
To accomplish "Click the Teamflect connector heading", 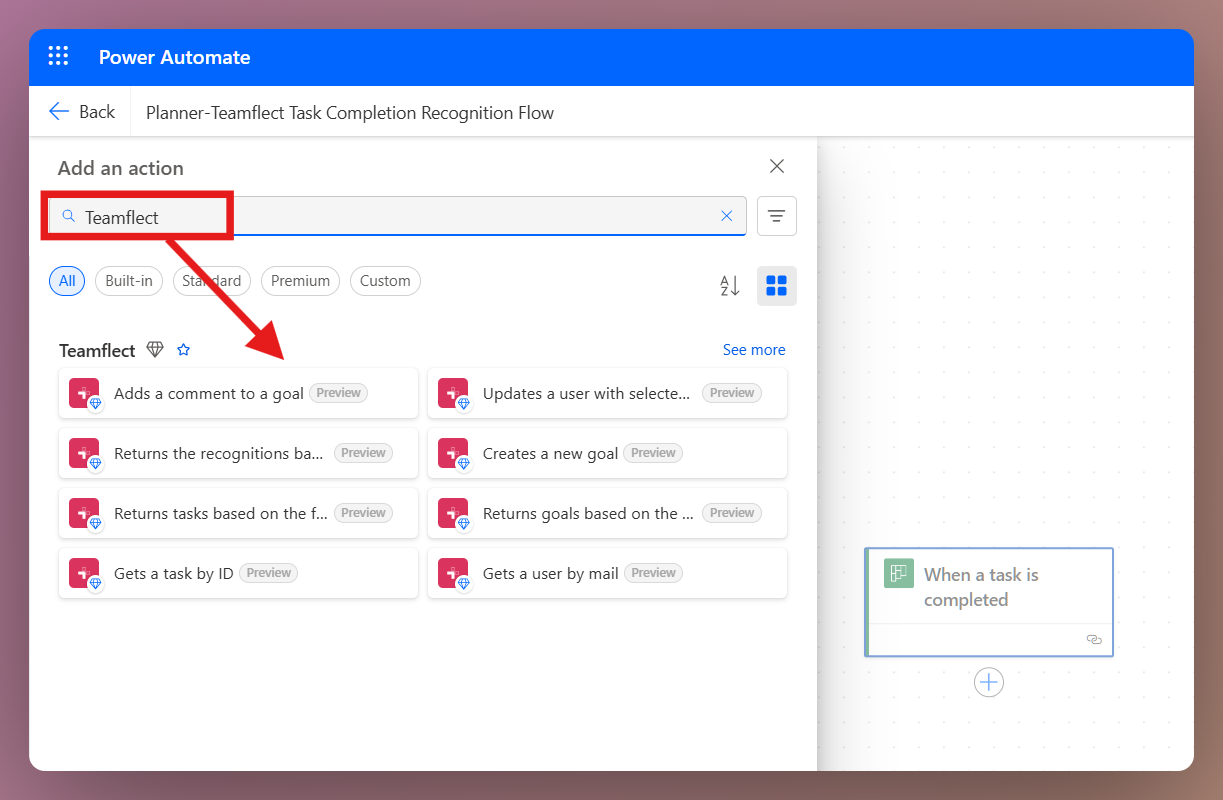I will [x=97, y=350].
